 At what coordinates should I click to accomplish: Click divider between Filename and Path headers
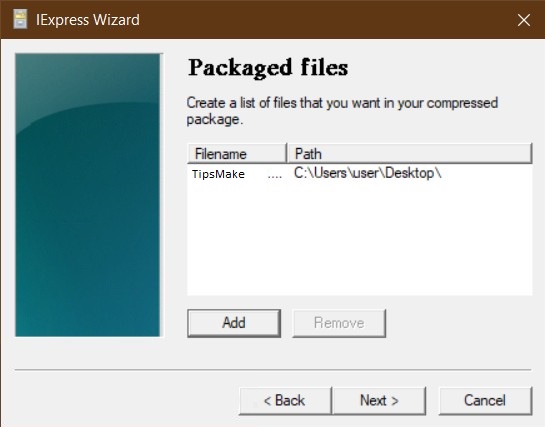(x=287, y=153)
